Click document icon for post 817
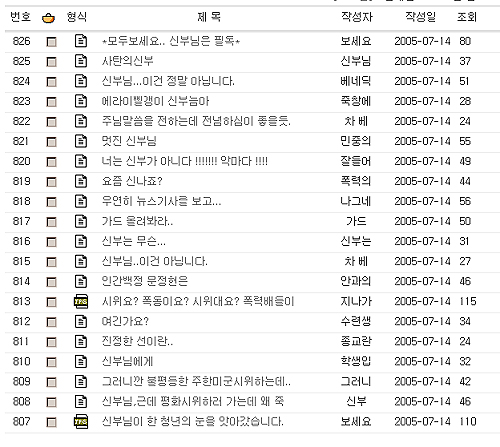The height and width of the screenshot is (447, 500). point(81,221)
